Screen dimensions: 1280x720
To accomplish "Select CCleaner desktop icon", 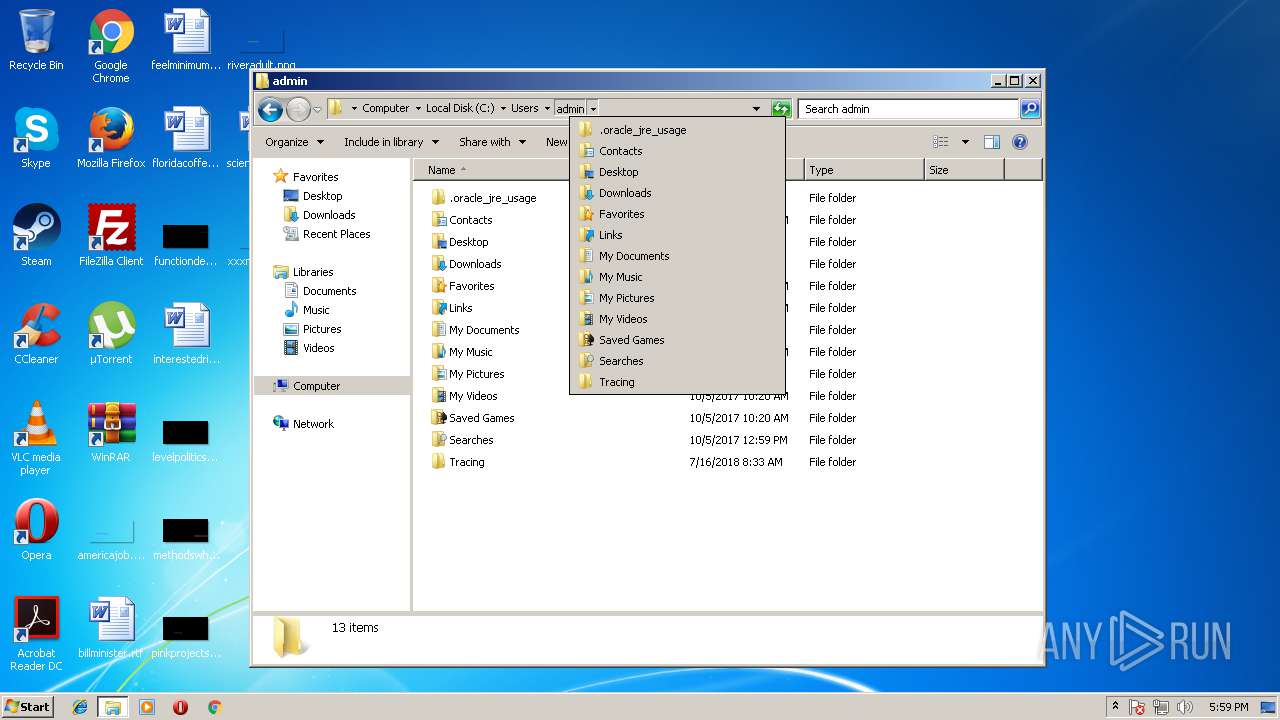I will 36,334.
